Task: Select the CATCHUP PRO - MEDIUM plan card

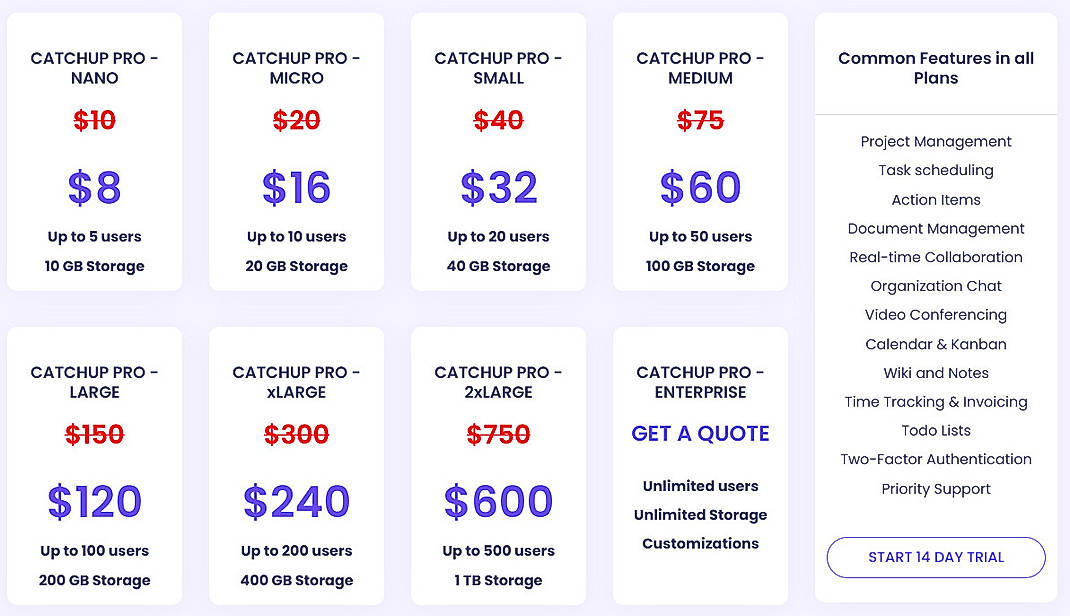Action: click(700, 68)
